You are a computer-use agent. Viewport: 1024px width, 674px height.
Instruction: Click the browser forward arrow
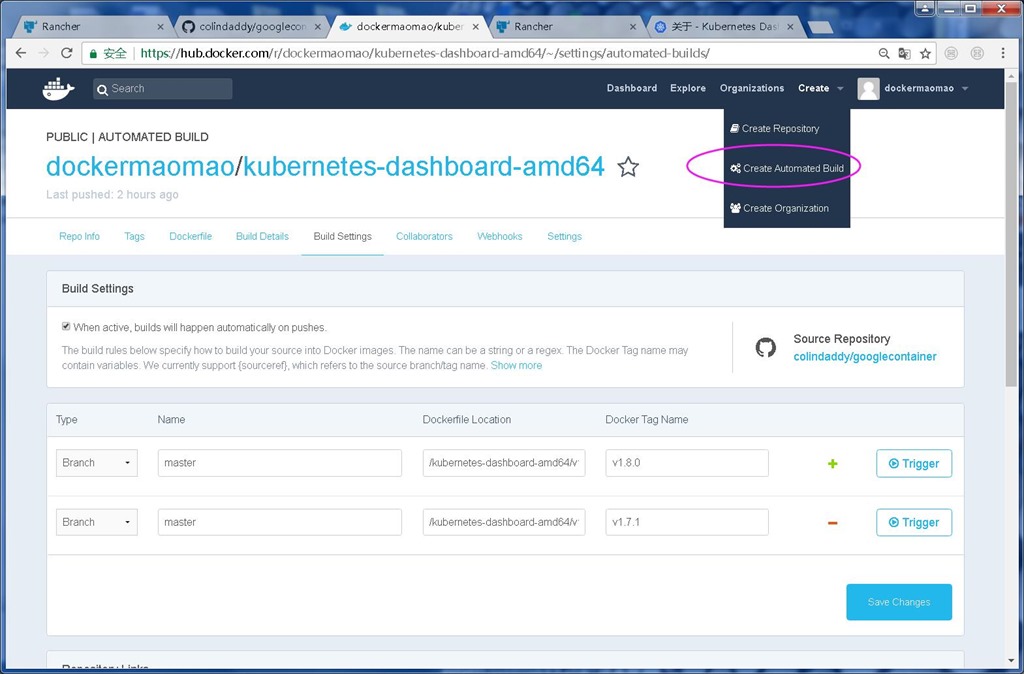click(44, 53)
